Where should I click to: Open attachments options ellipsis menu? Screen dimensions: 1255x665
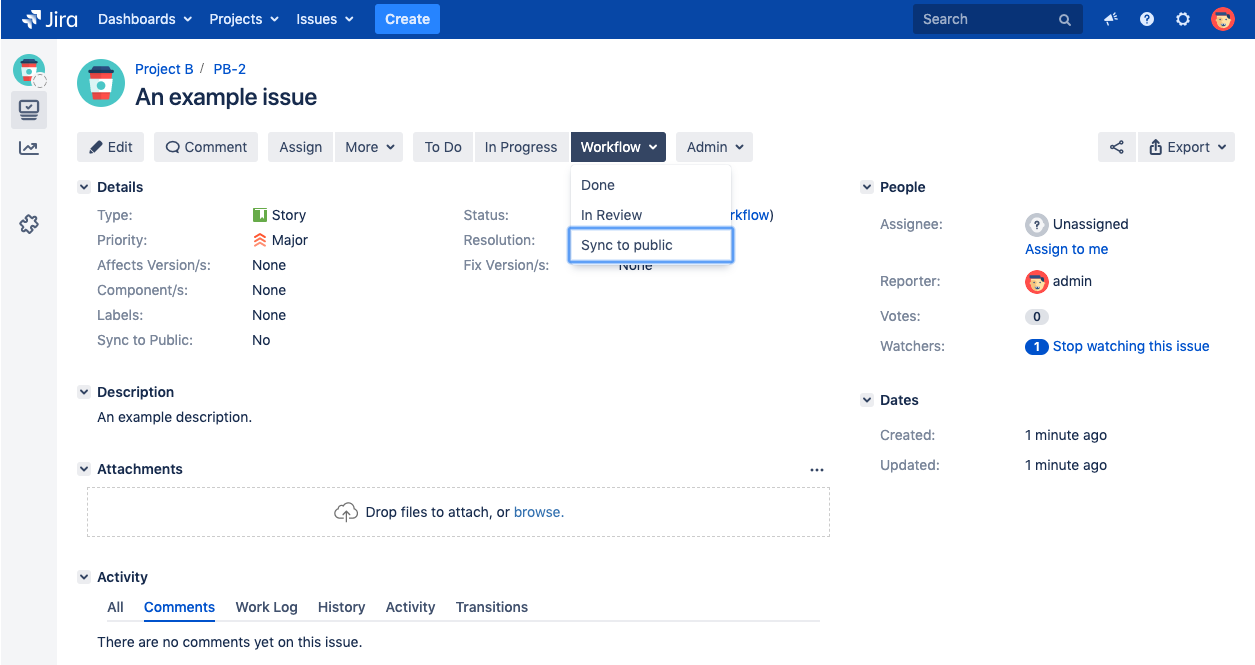[817, 469]
